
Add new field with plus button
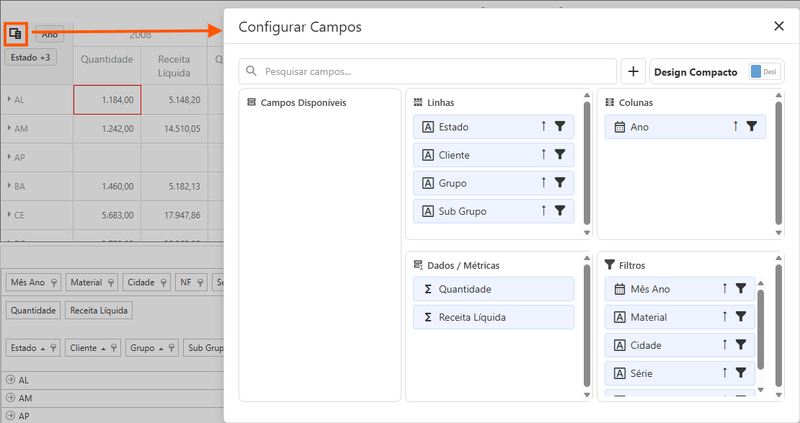(x=633, y=71)
